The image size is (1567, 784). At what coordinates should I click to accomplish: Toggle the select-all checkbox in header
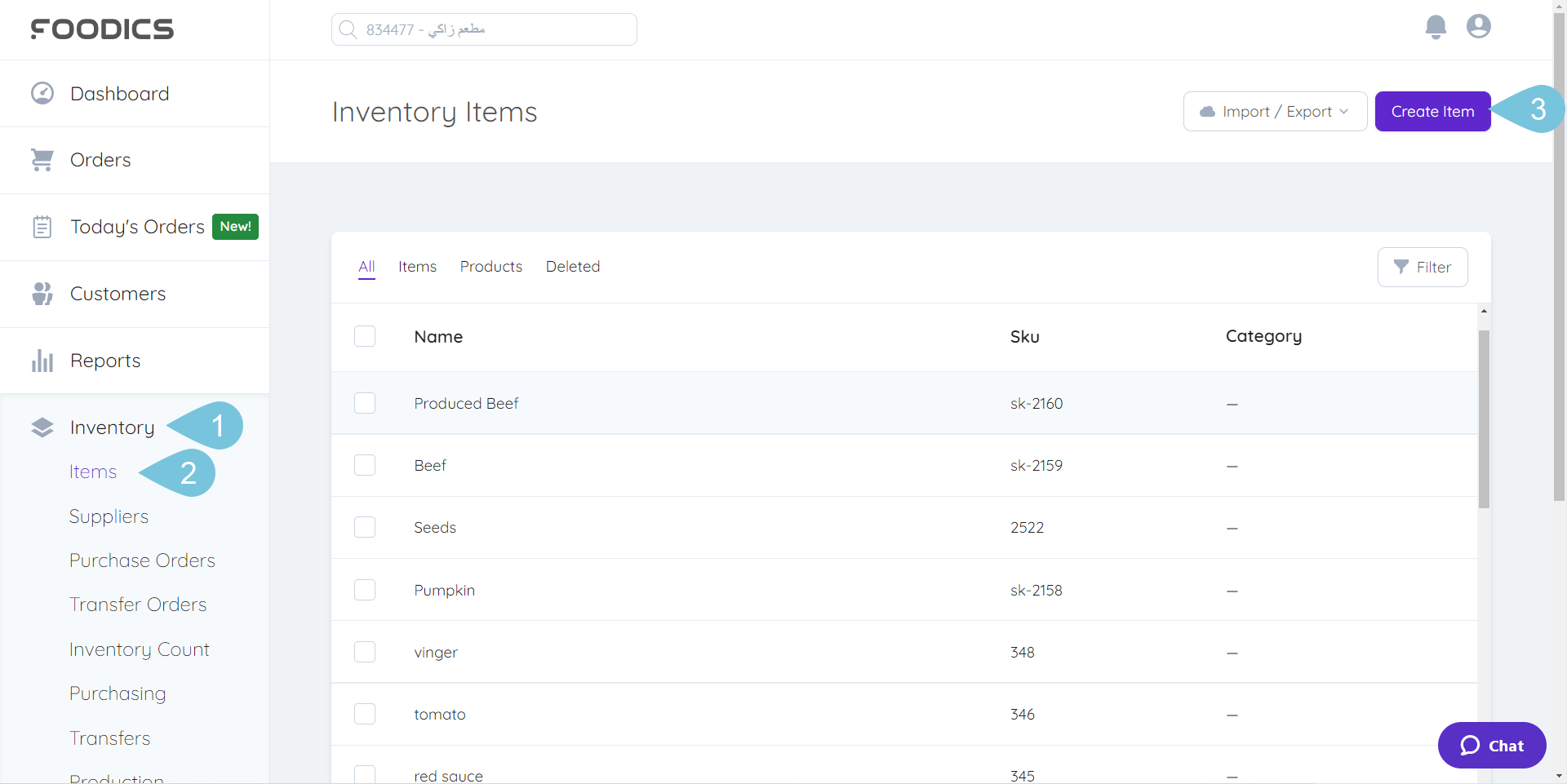pyautogui.click(x=365, y=336)
